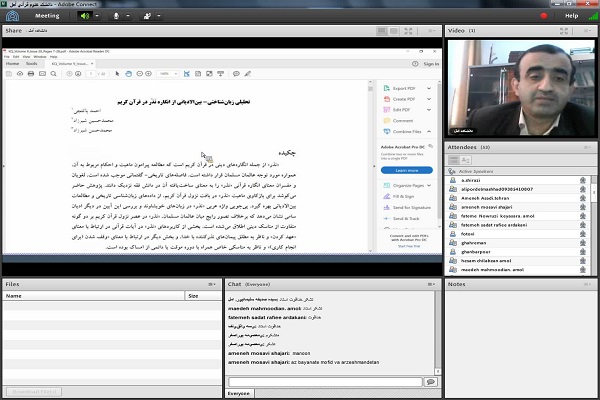Sort files by Name column header

click(93, 296)
